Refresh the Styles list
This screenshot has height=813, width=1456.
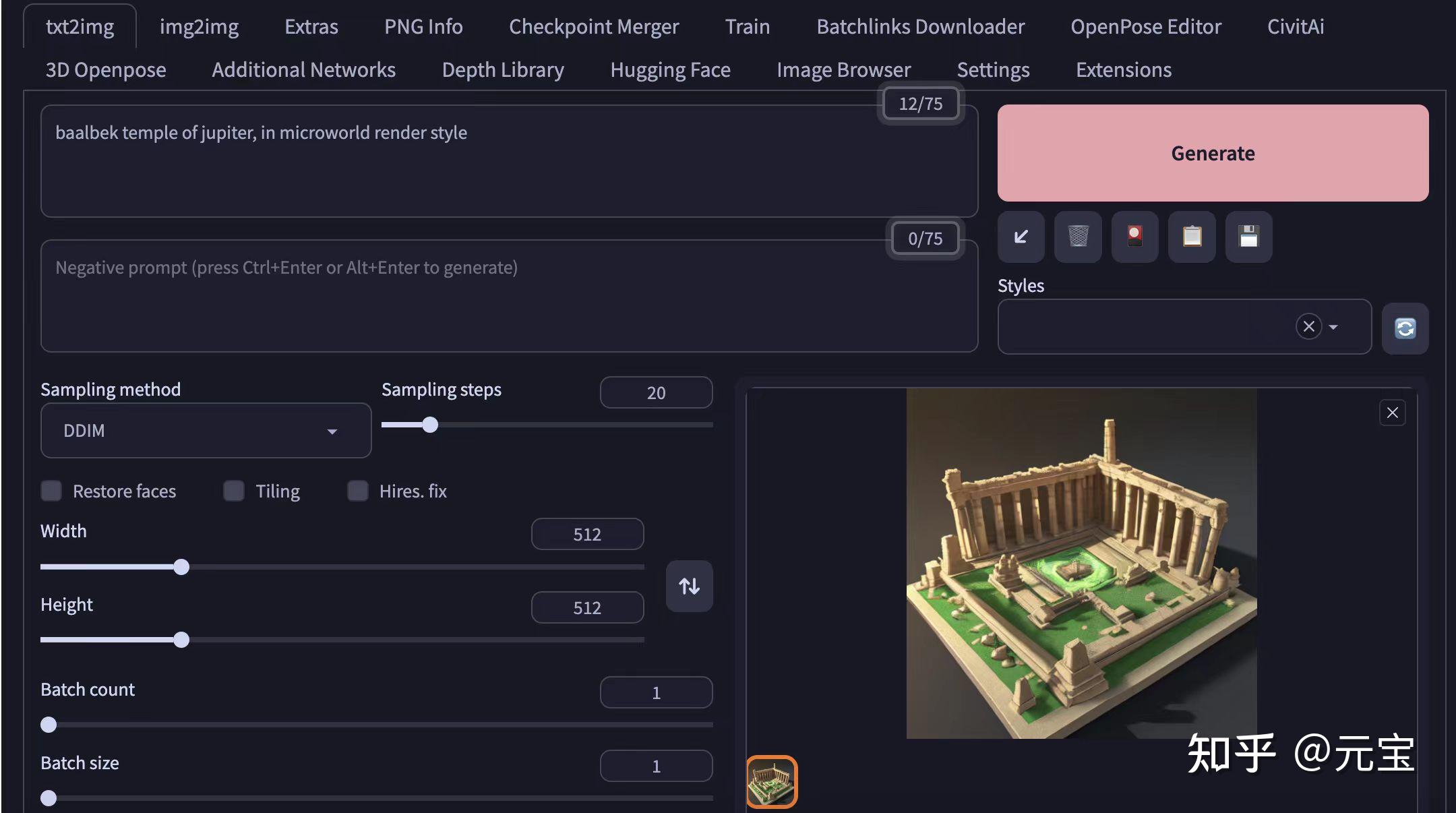pyautogui.click(x=1405, y=328)
